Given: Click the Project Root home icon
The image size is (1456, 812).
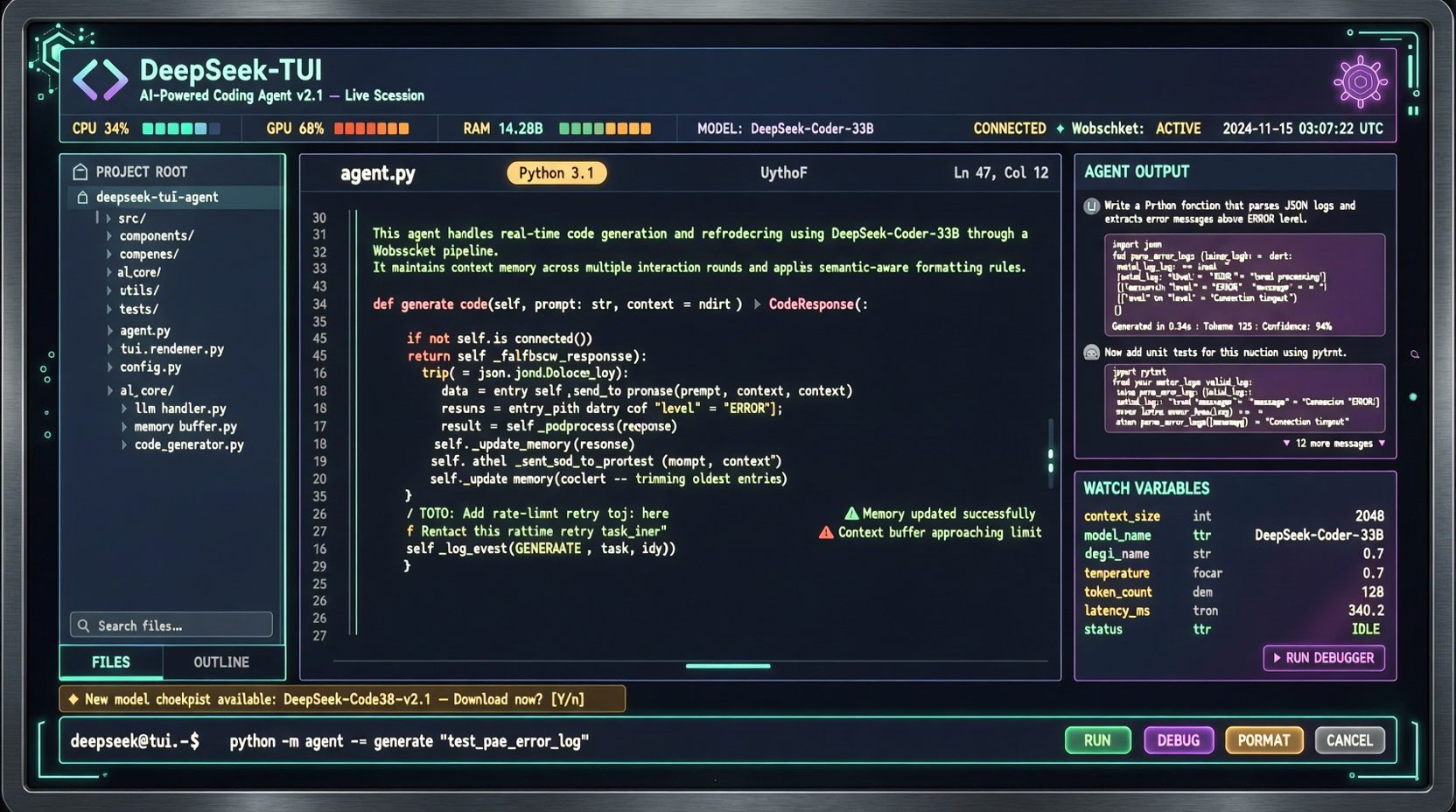Looking at the screenshot, I should click(x=80, y=171).
